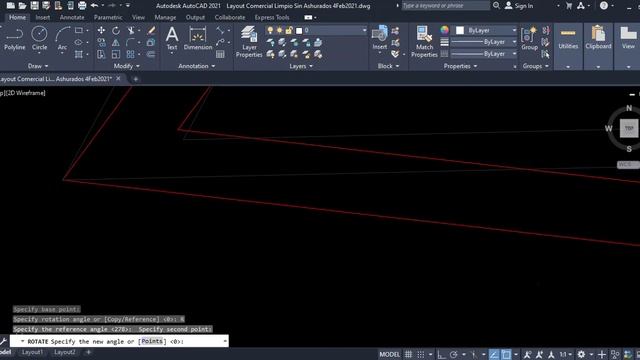Activate the Erase tool
The width and height of the screenshot is (640, 360).
tap(151, 31)
